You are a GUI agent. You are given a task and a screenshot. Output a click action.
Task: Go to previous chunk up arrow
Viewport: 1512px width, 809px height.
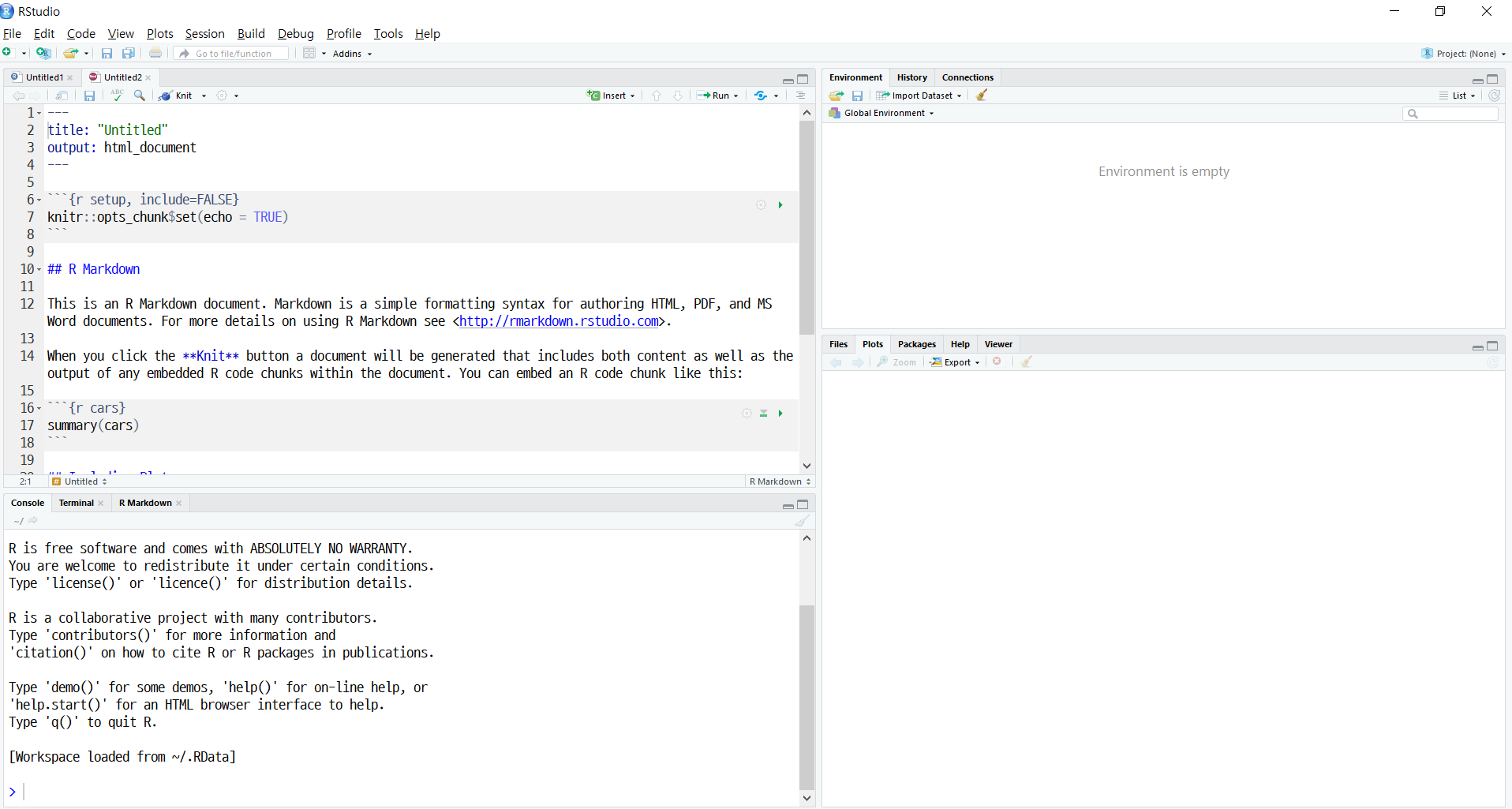657,96
